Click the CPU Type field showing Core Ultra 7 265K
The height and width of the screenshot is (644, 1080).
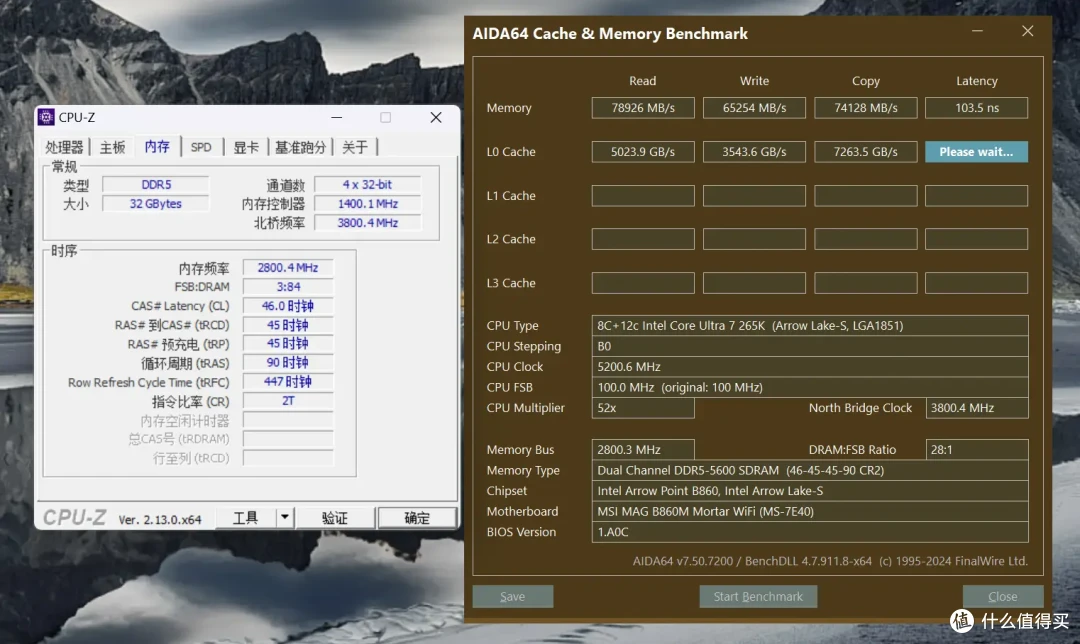tap(810, 326)
